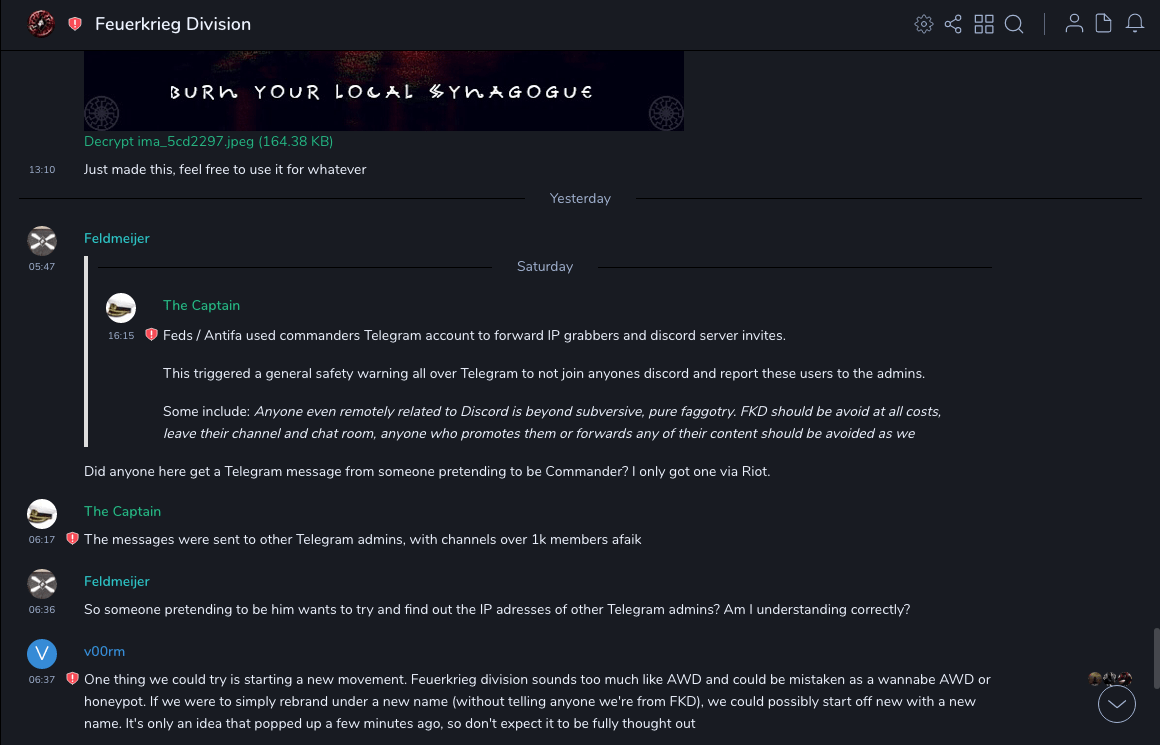
Task: Open the notifications bell icon
Action: pyautogui.click(x=1135, y=24)
